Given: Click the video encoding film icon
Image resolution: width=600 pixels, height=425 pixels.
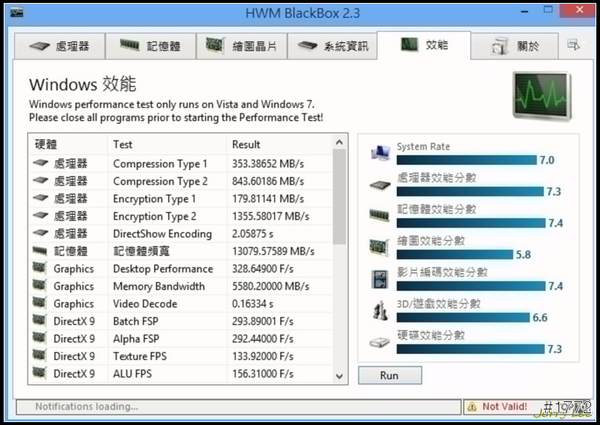Looking at the screenshot, I should click(x=380, y=279).
